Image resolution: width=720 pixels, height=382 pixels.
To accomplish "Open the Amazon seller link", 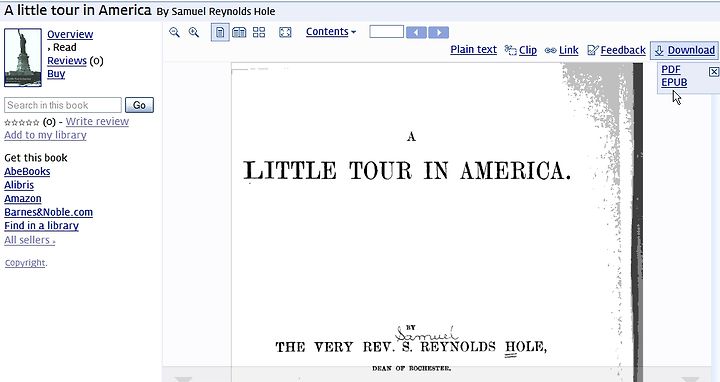I will (22, 198).
